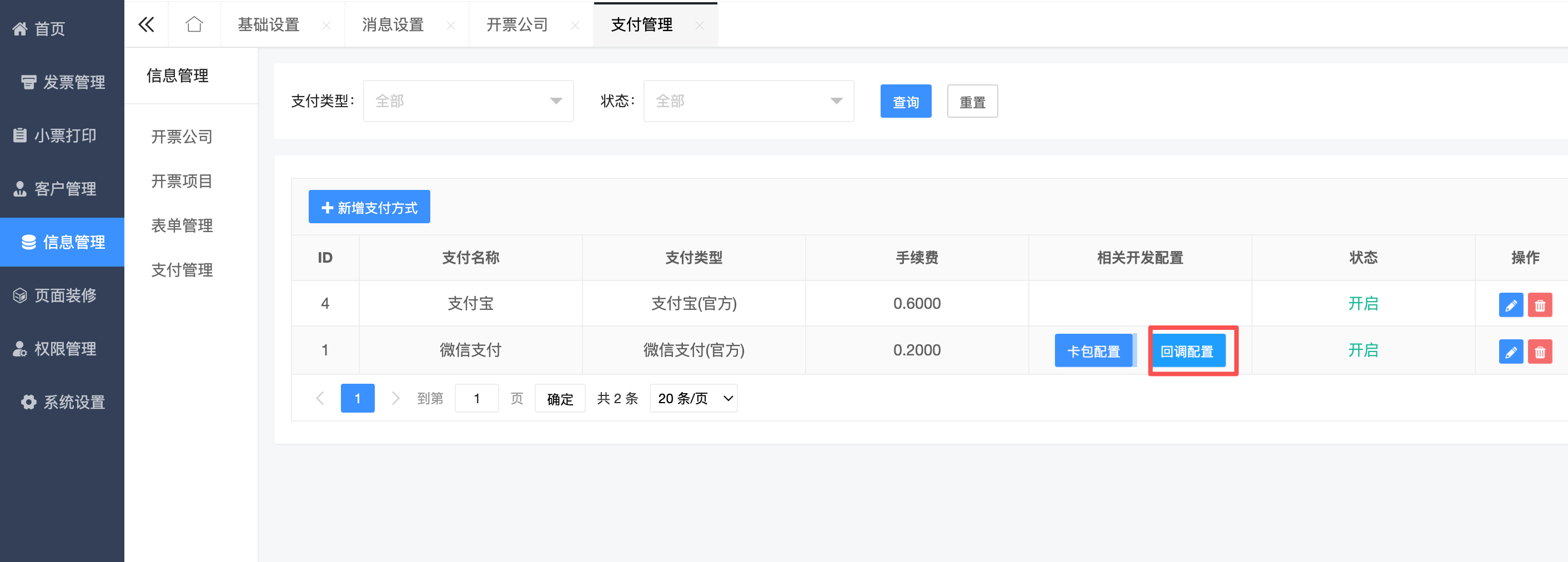The image size is (1568, 562).
Task: Open the 支付类型 dropdown
Action: point(468,101)
